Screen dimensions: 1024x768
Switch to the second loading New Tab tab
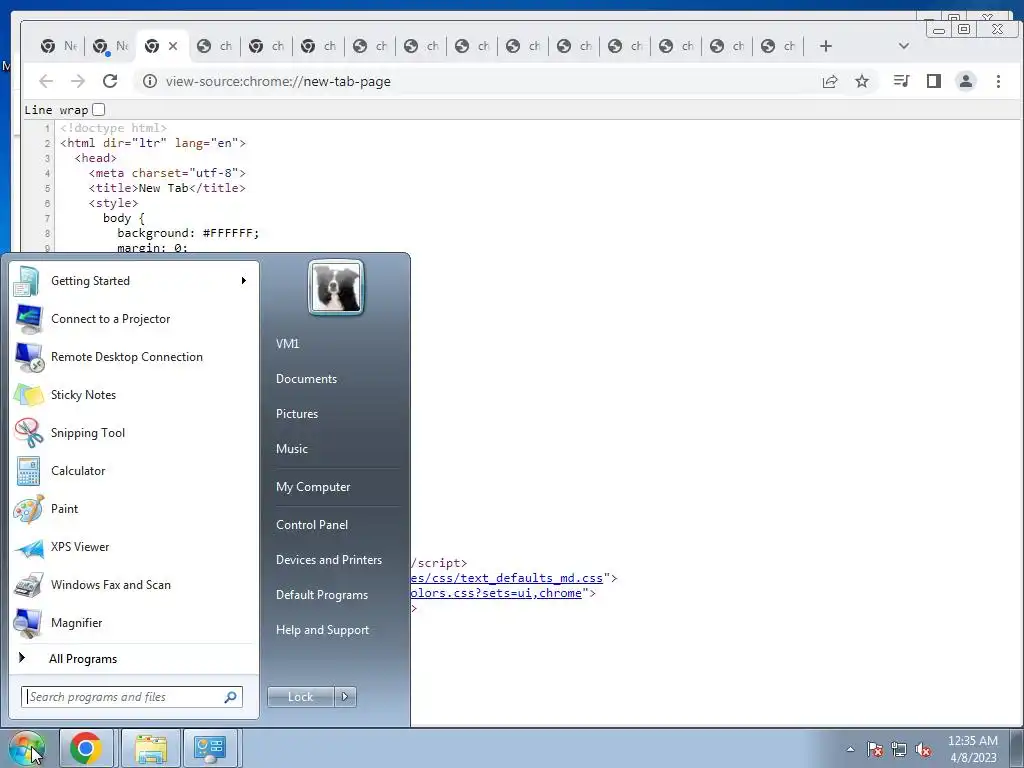110,46
